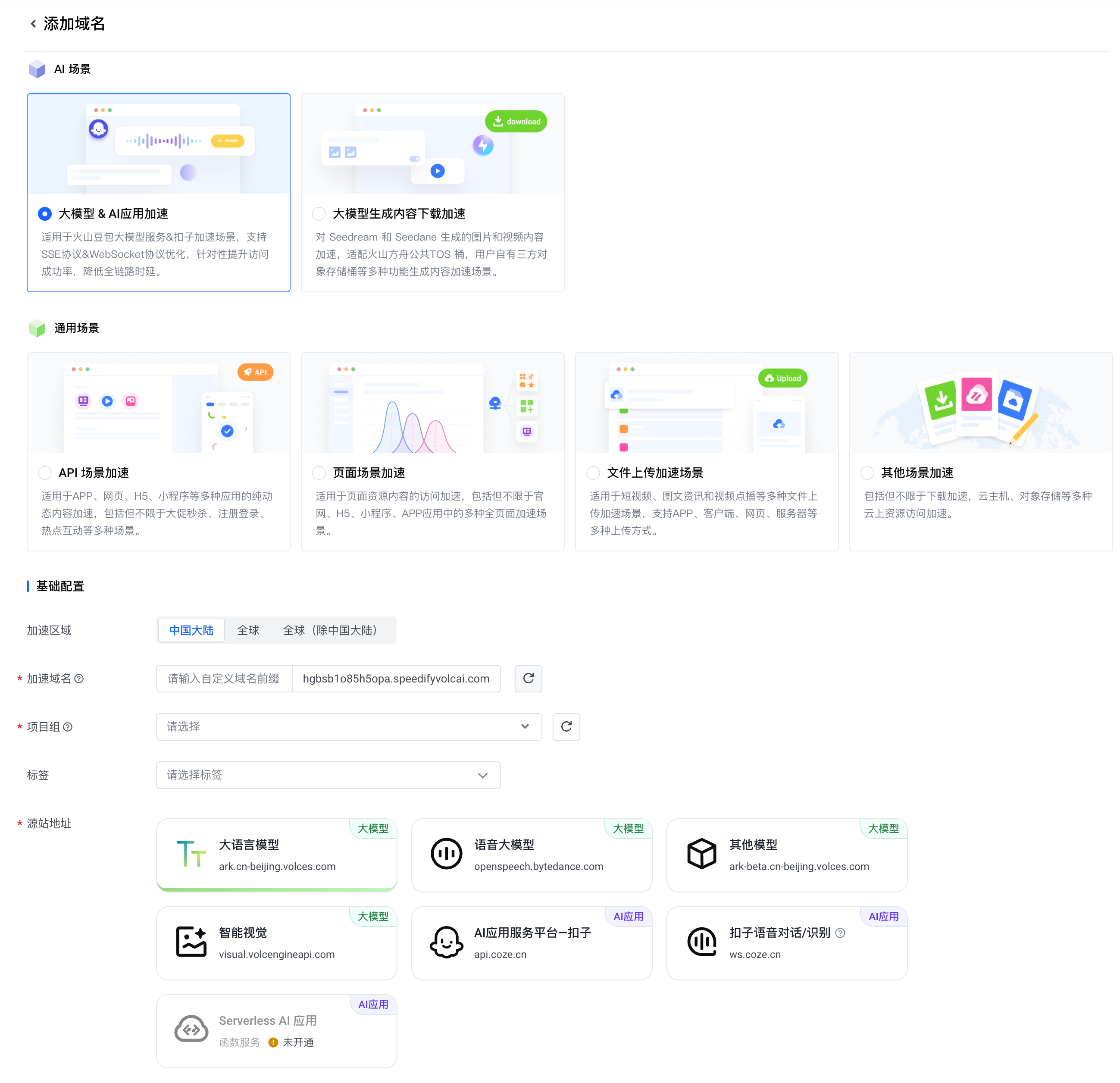Choose the 文件上传加速场景 radio option
The height and width of the screenshot is (1083, 1120).
point(593,473)
